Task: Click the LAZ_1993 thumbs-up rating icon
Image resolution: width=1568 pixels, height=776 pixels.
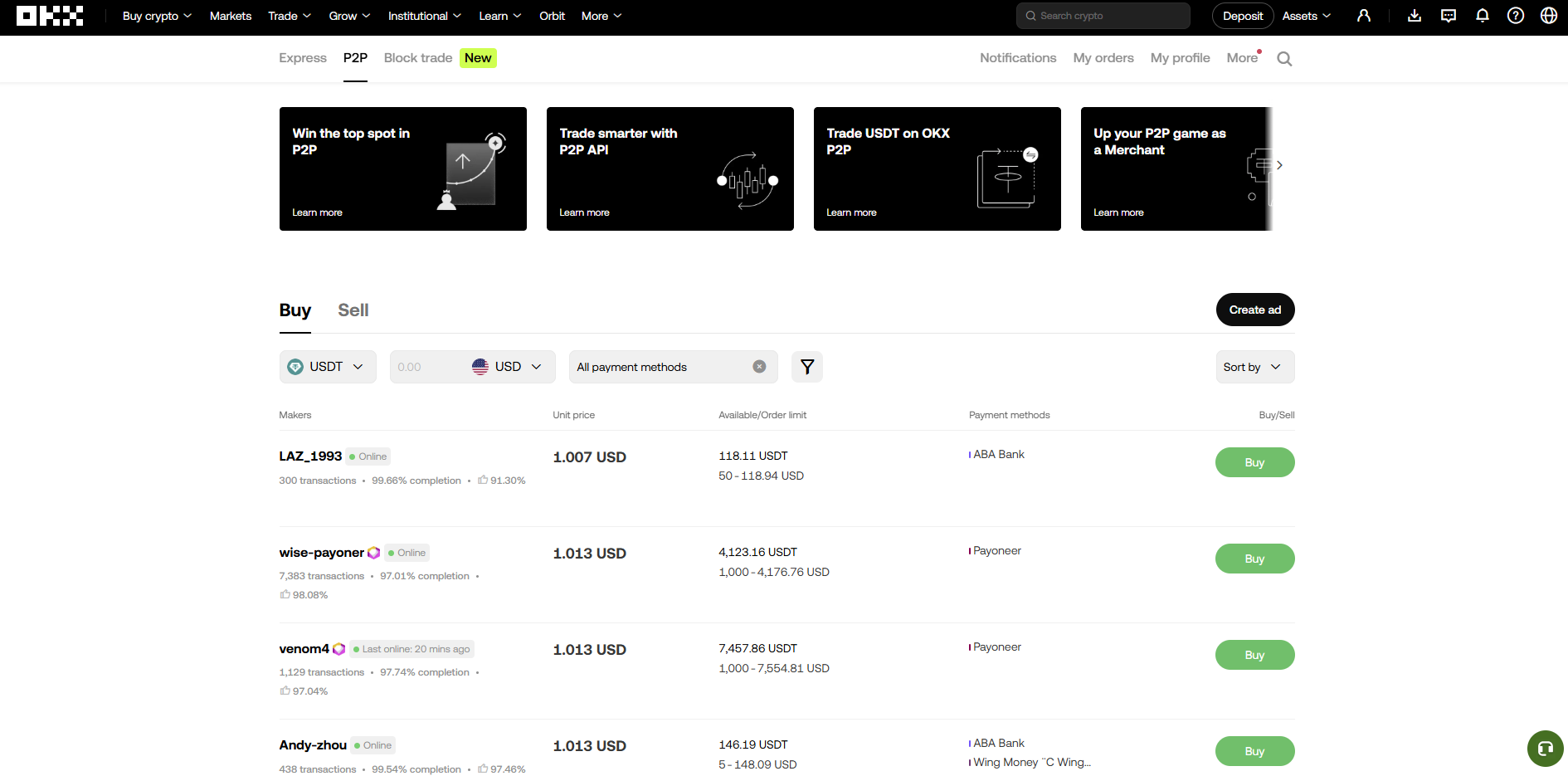Action: tap(483, 480)
